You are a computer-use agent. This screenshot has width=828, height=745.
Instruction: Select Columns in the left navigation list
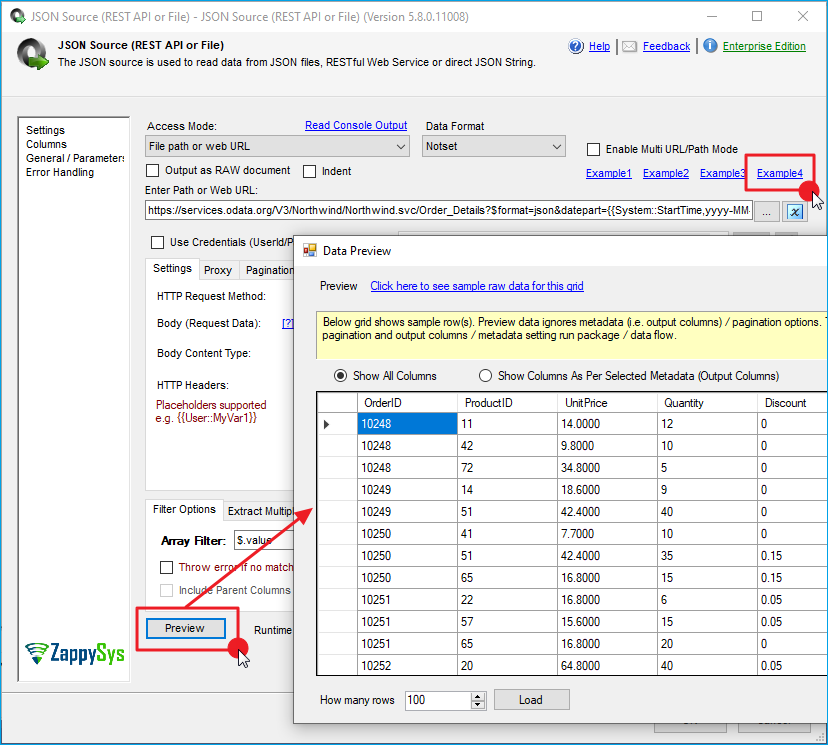(46, 144)
